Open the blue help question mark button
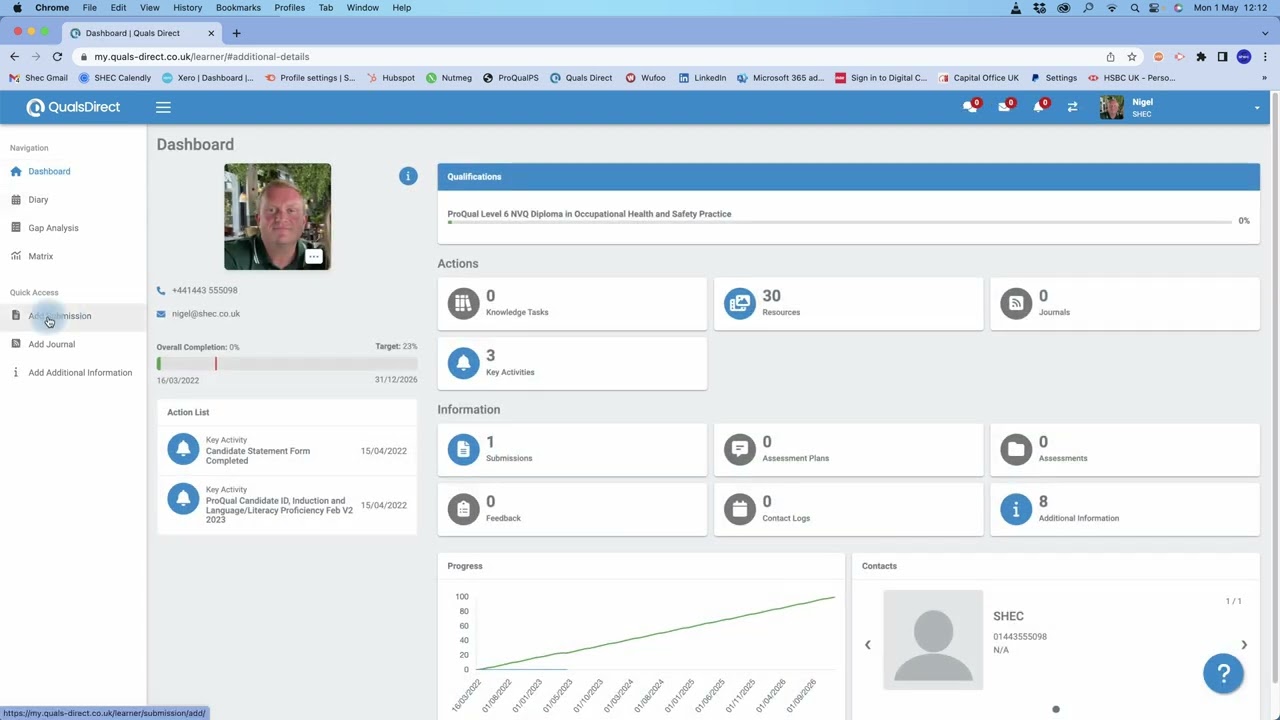This screenshot has width=1280, height=720. 1224,674
